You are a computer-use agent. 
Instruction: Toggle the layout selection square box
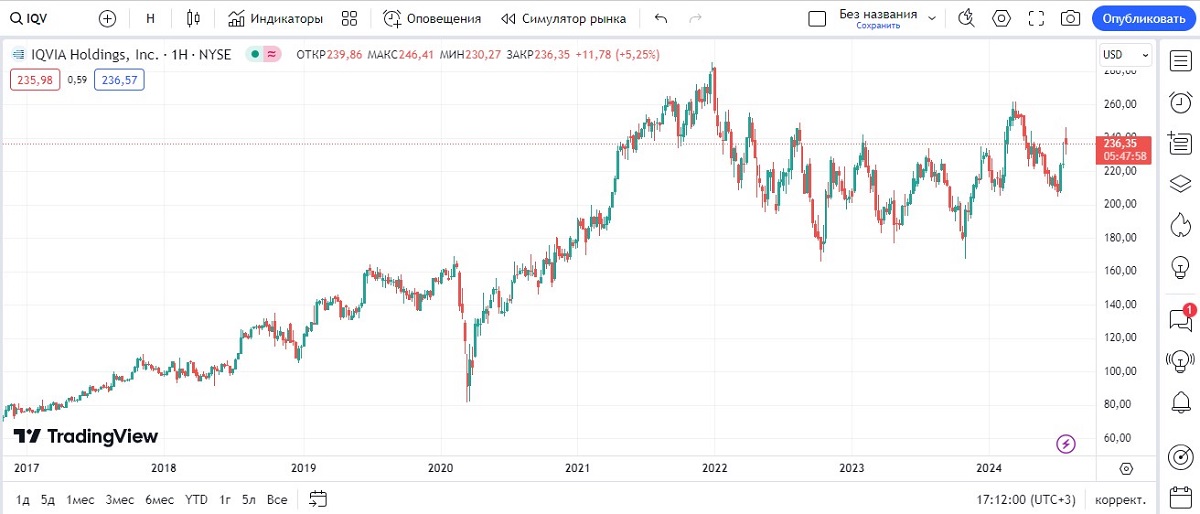(x=817, y=18)
